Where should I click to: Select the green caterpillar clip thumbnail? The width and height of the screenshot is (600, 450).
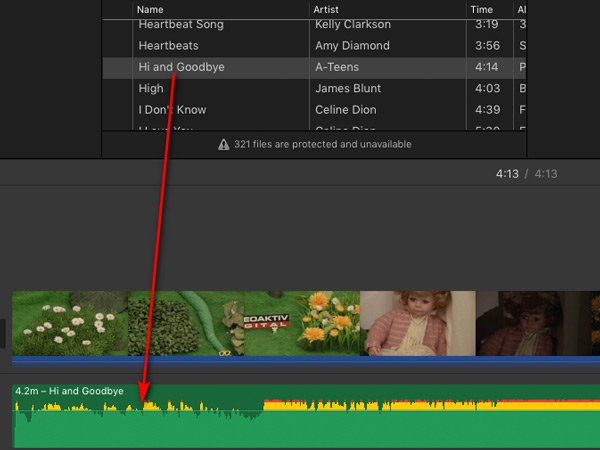186,323
